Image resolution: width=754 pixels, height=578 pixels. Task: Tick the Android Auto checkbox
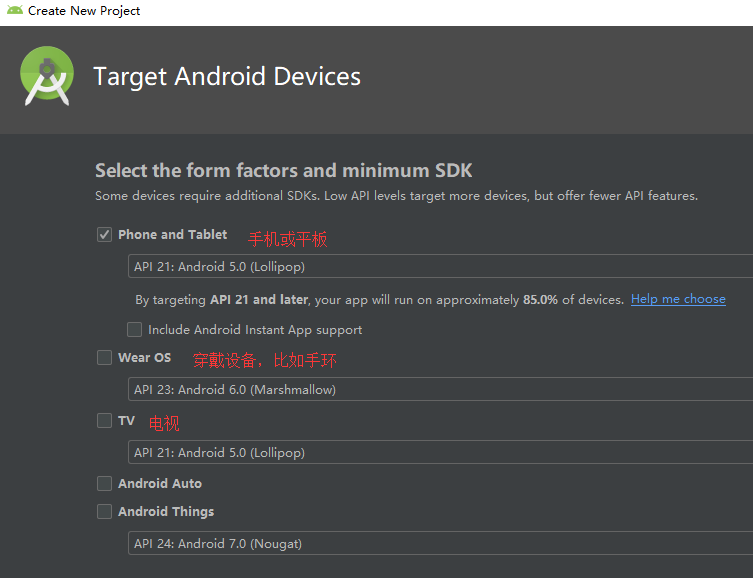pos(104,484)
